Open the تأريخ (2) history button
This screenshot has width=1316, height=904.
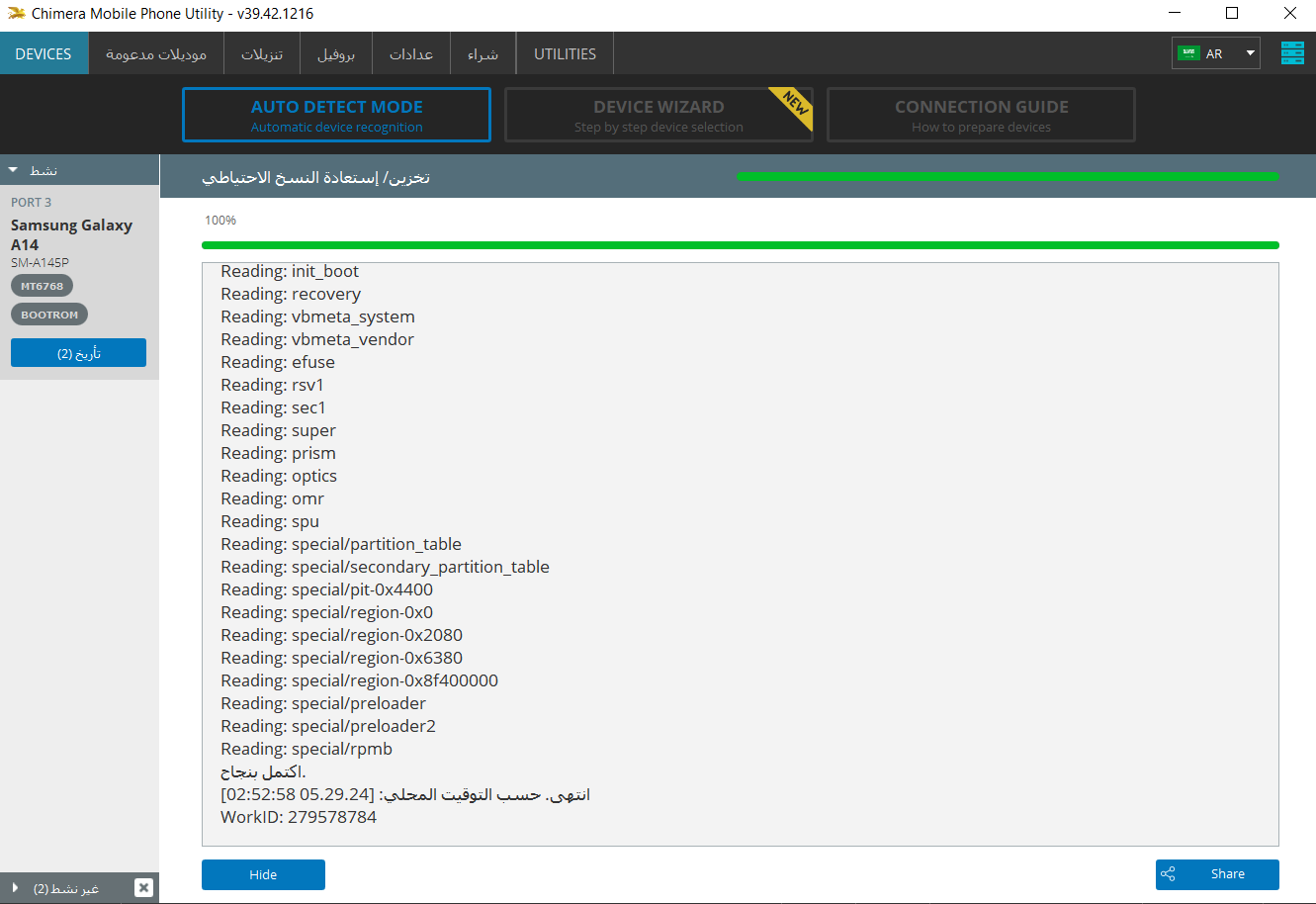coord(78,353)
